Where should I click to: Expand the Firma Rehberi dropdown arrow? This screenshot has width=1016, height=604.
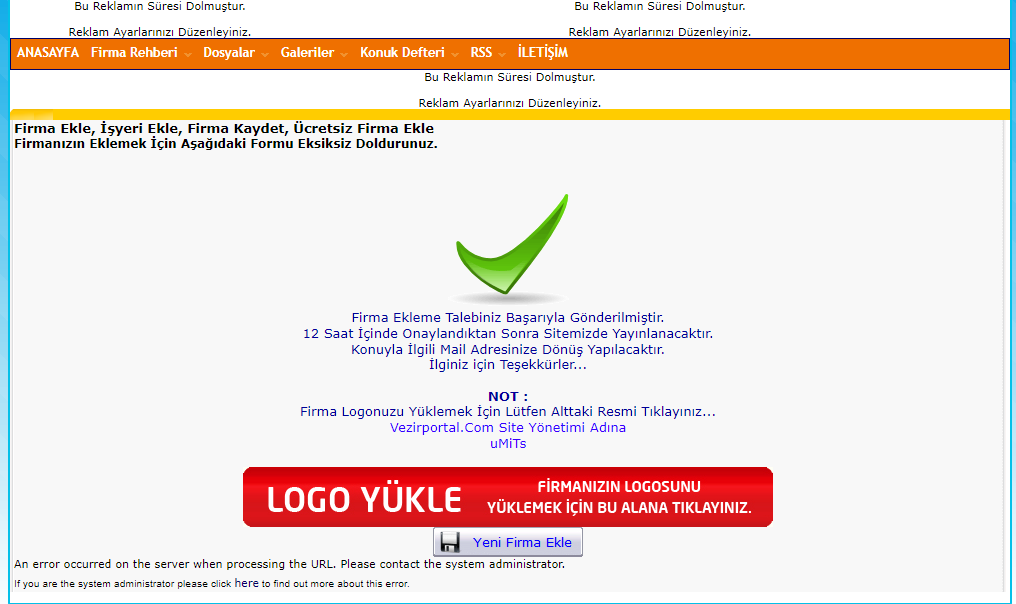(188, 55)
